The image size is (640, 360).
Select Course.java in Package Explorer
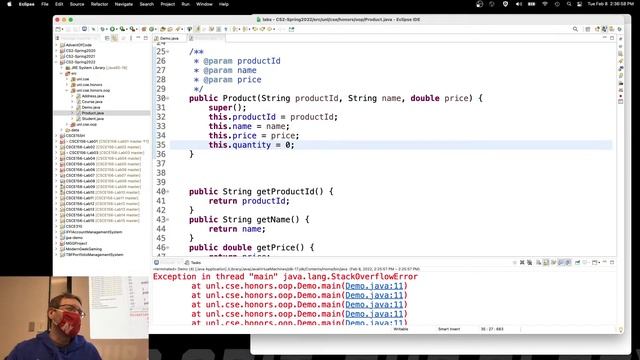tap(92, 102)
